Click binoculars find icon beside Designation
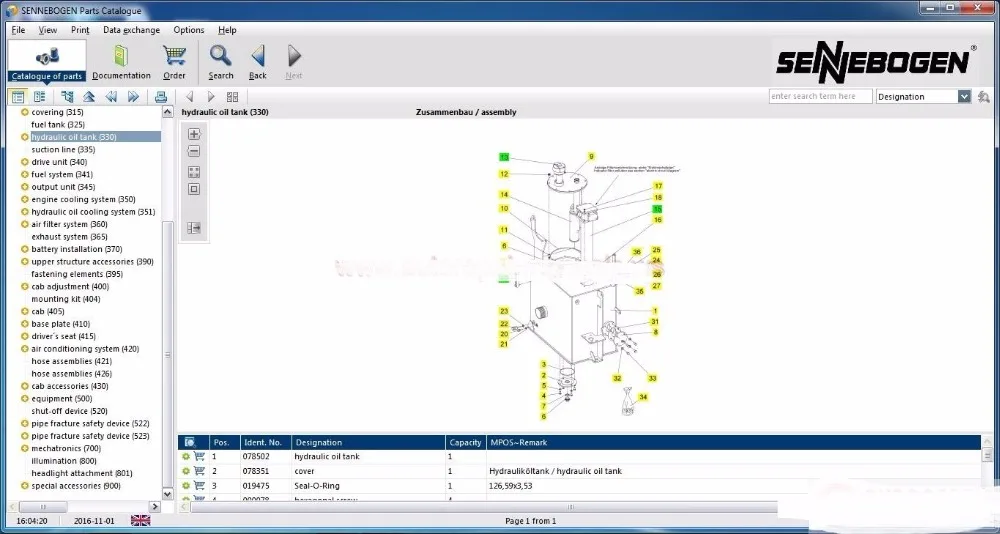The width and height of the screenshot is (1000, 534). pos(983,96)
